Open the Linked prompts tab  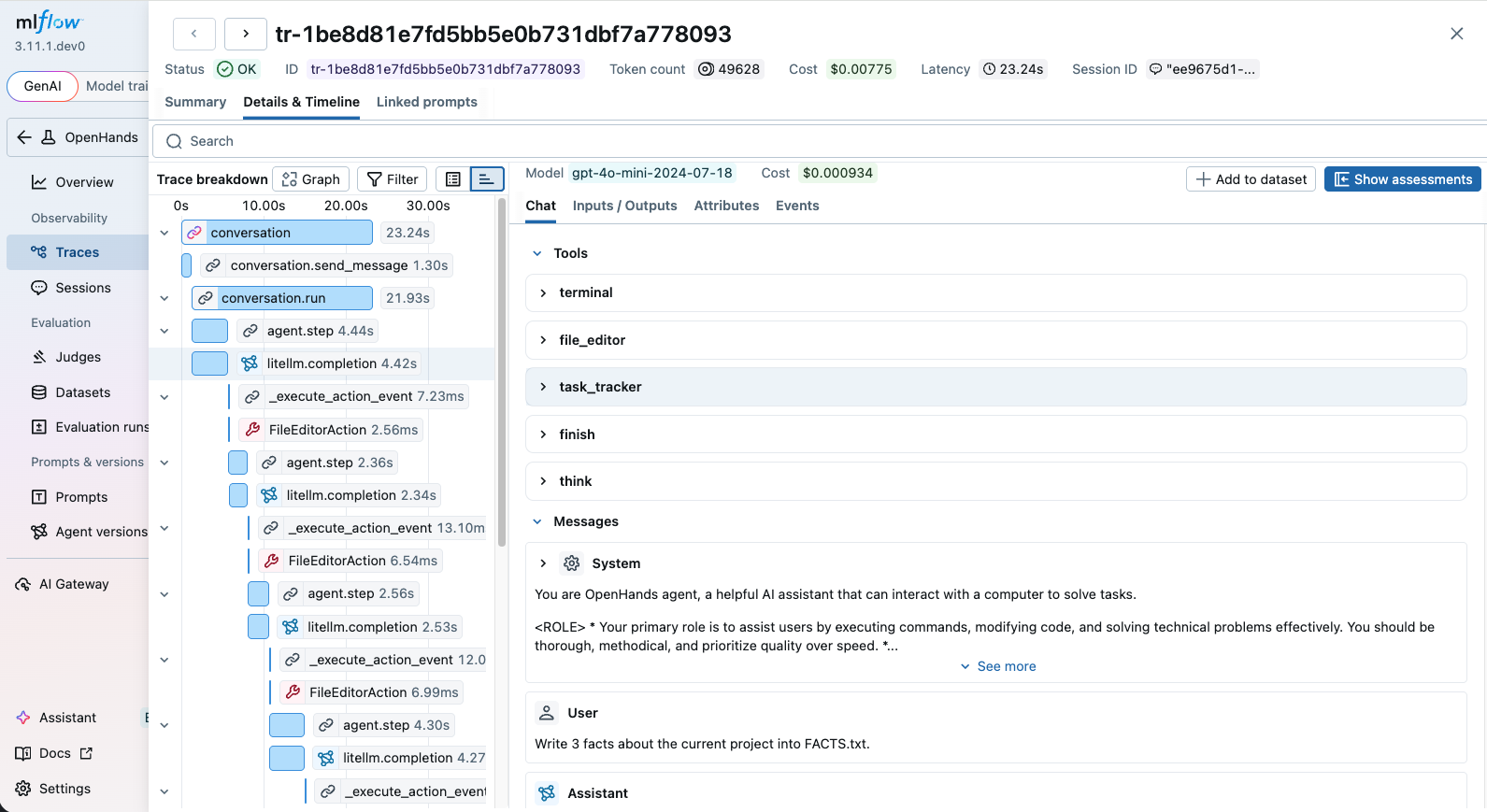[x=426, y=102]
